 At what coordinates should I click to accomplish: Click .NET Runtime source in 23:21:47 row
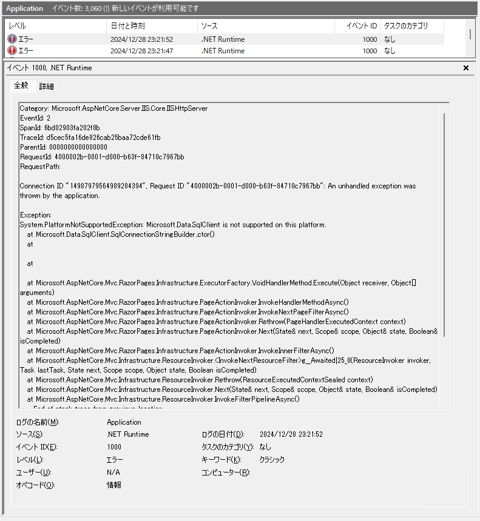pyautogui.click(x=223, y=51)
